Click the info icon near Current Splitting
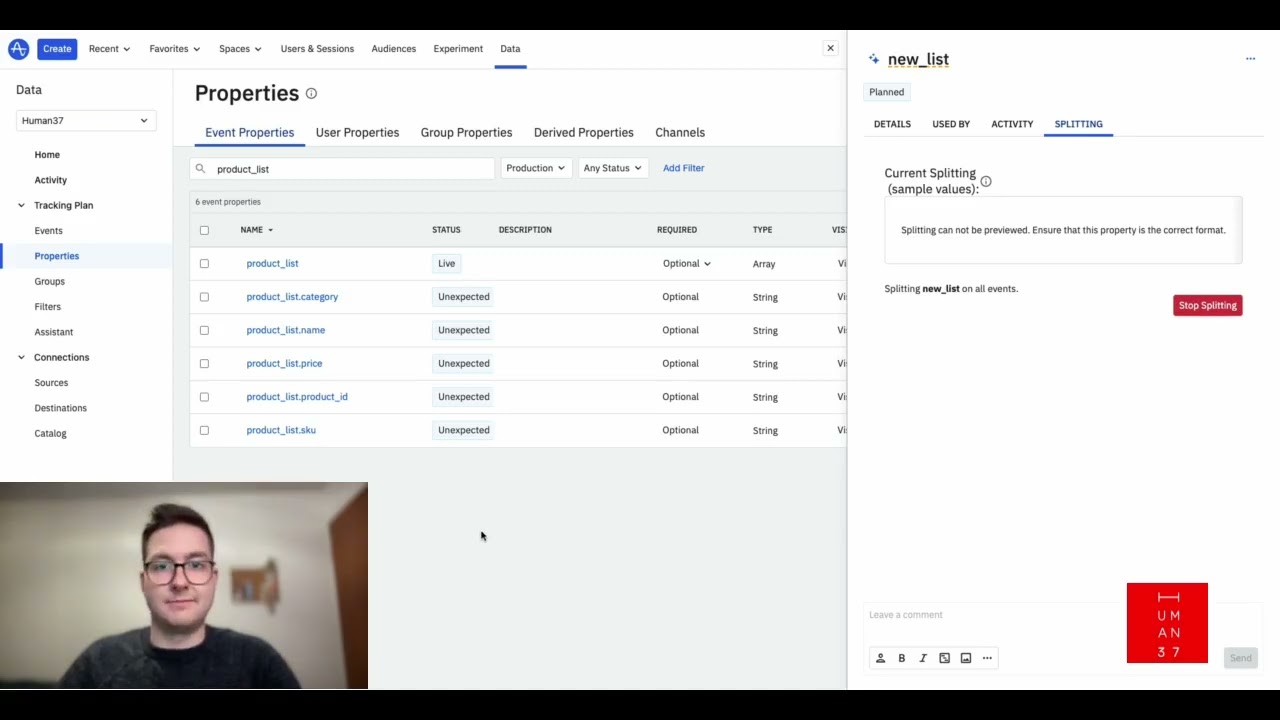 pos(986,181)
